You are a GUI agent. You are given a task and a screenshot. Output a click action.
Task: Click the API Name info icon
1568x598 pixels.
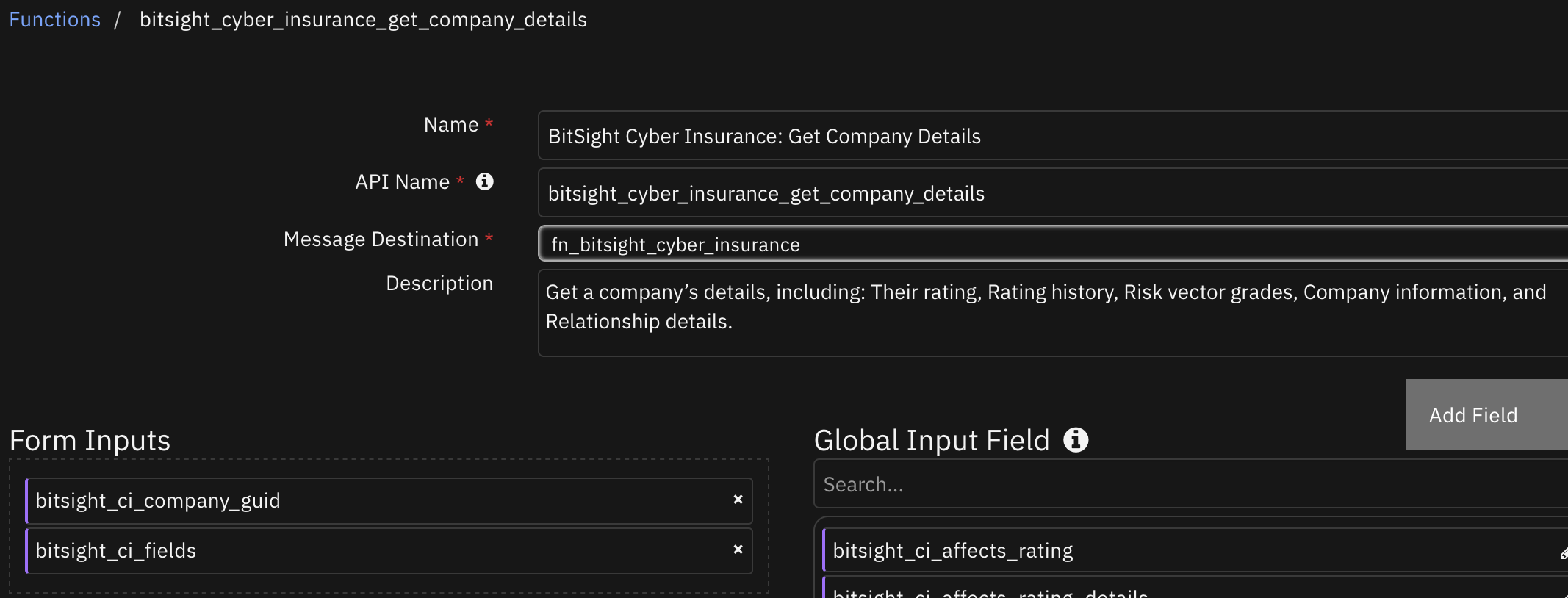tap(484, 181)
